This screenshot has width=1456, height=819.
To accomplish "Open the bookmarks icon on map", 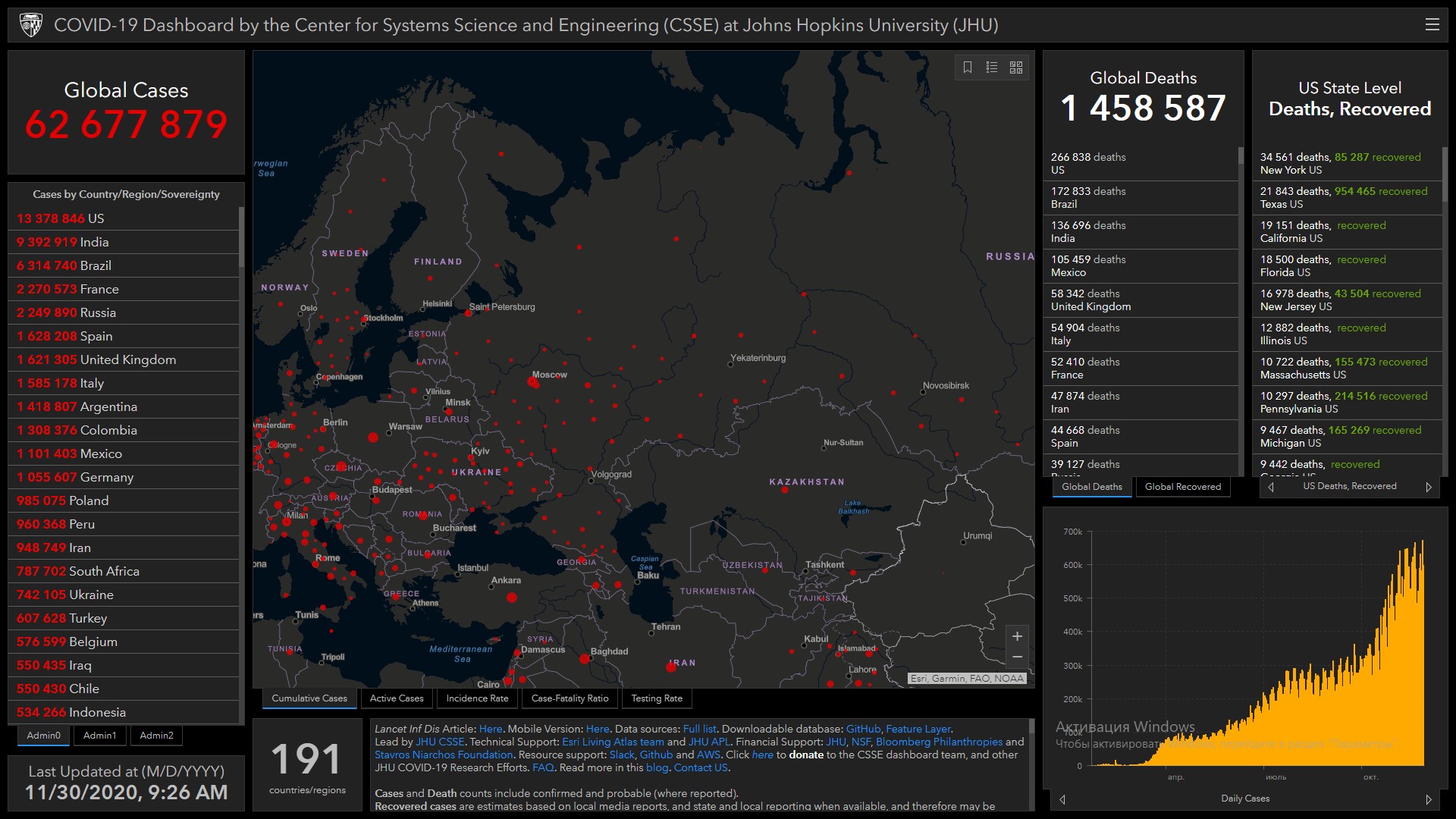I will [968, 67].
